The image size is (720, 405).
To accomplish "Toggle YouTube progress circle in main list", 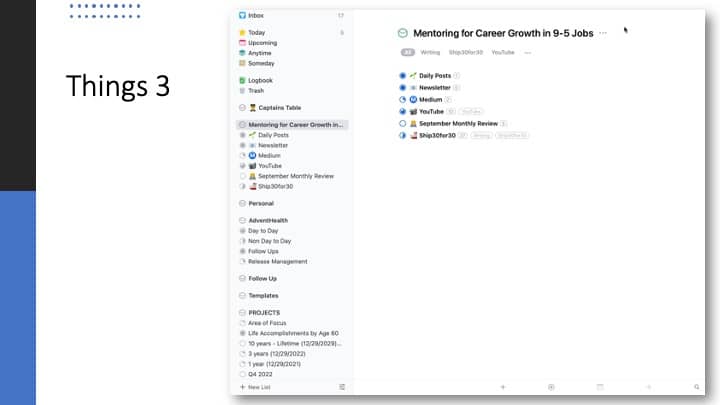I will click(403, 111).
